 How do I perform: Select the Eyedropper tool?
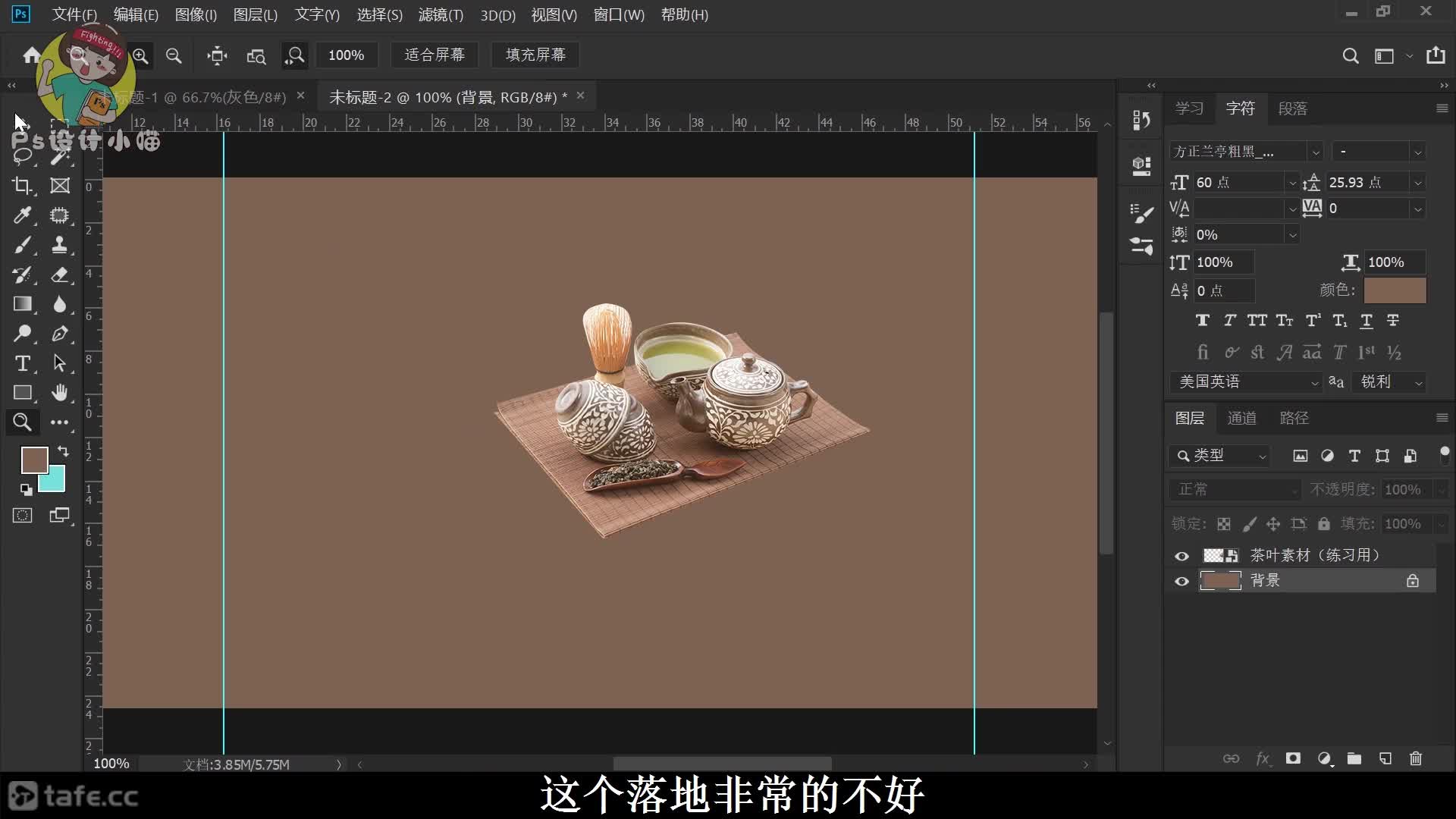[22, 215]
